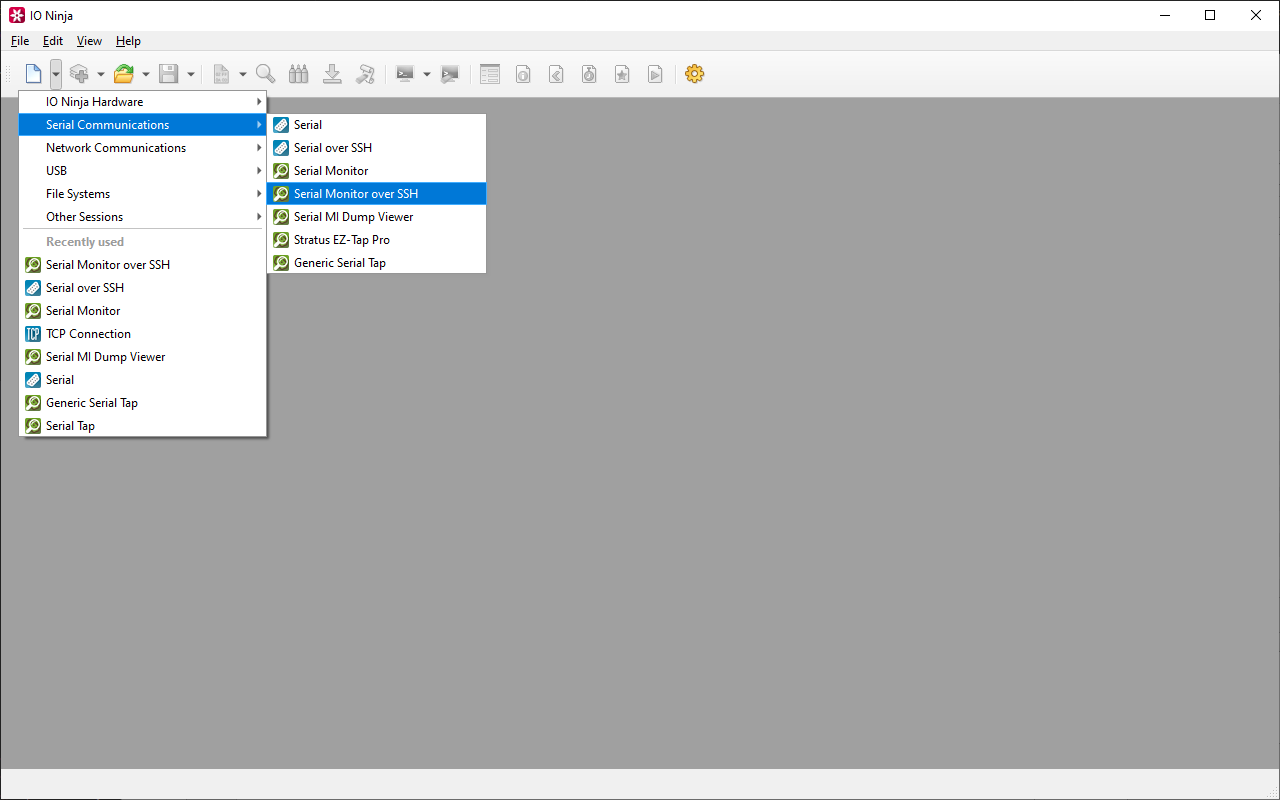Viewport: 1280px width, 800px height.
Task: Click the second terminal console icon
Action: pos(450,74)
